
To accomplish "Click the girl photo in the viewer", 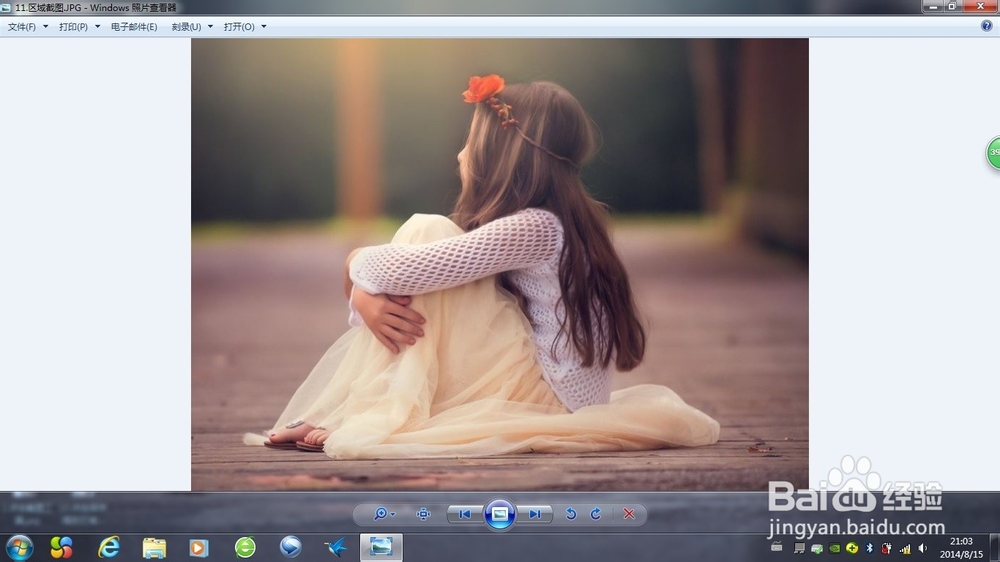I will (x=500, y=264).
